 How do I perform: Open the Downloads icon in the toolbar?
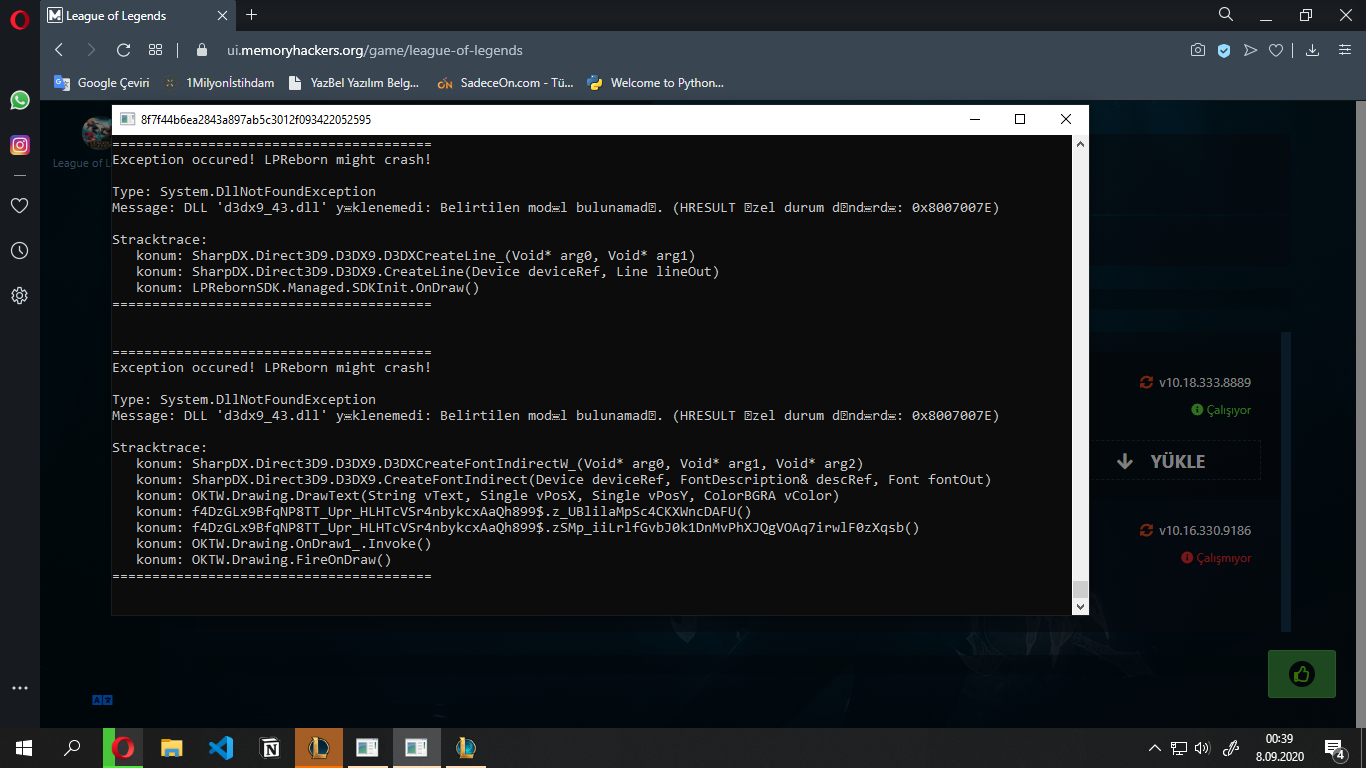click(1313, 50)
